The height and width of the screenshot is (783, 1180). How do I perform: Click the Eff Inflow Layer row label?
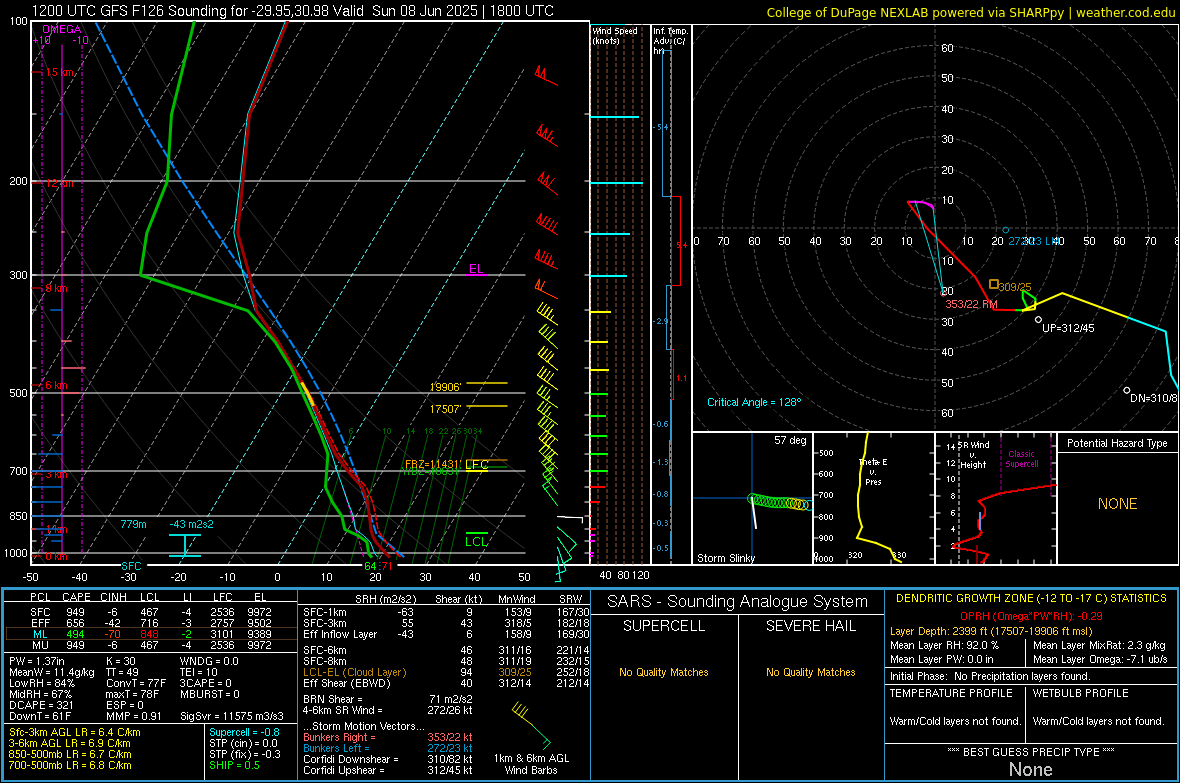[340, 634]
